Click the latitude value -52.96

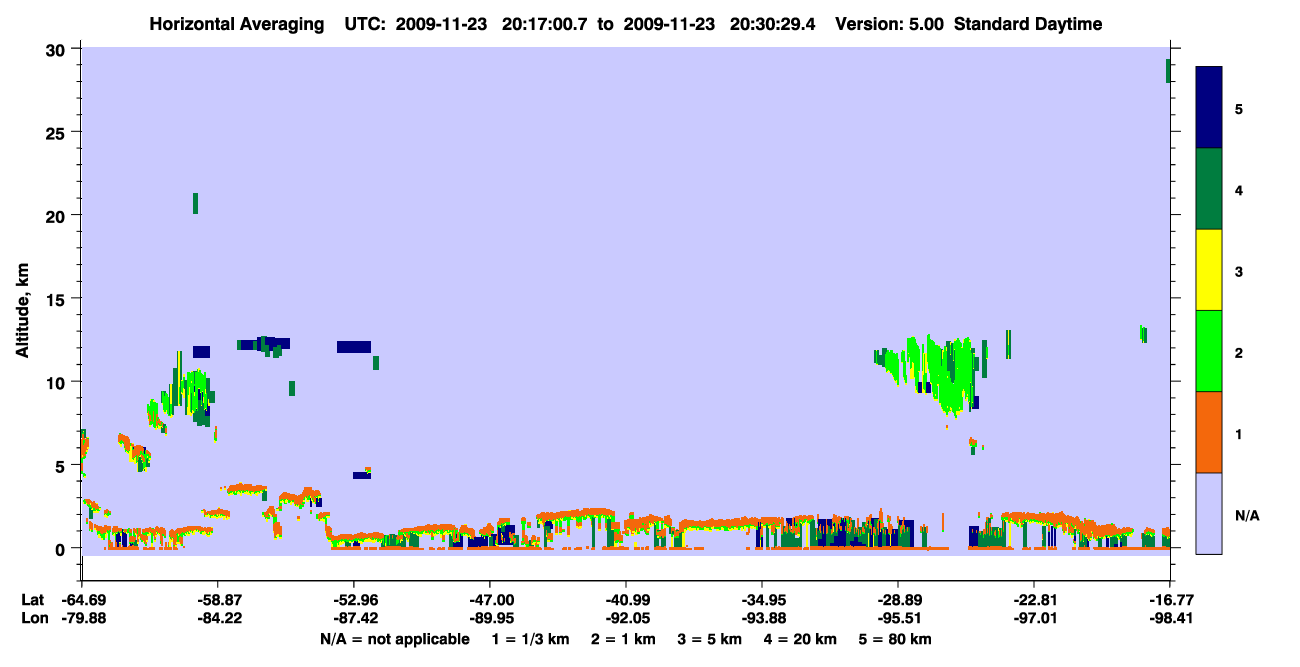pos(354,600)
